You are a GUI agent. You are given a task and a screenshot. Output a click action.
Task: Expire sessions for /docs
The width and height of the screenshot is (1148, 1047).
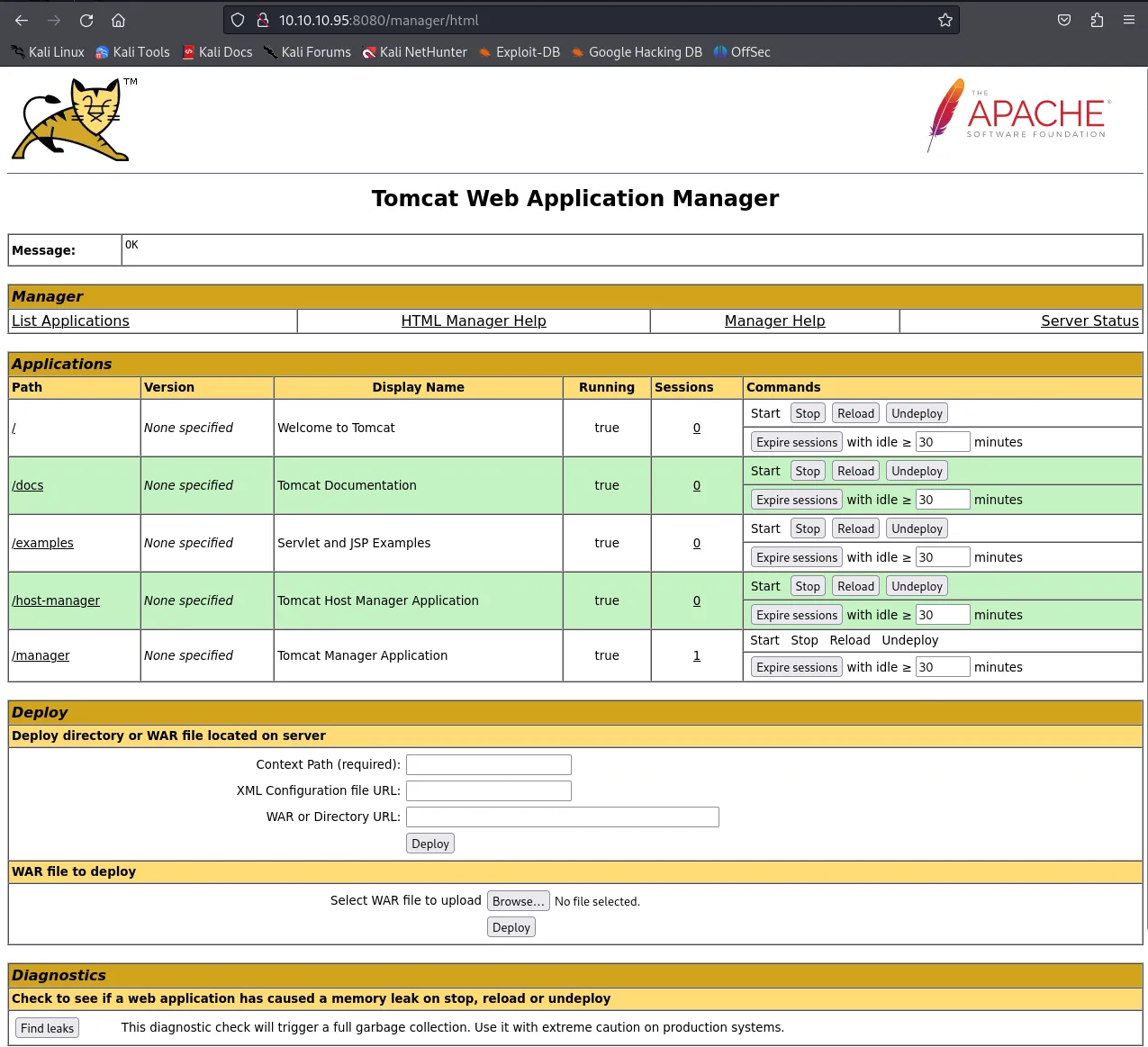tap(797, 500)
